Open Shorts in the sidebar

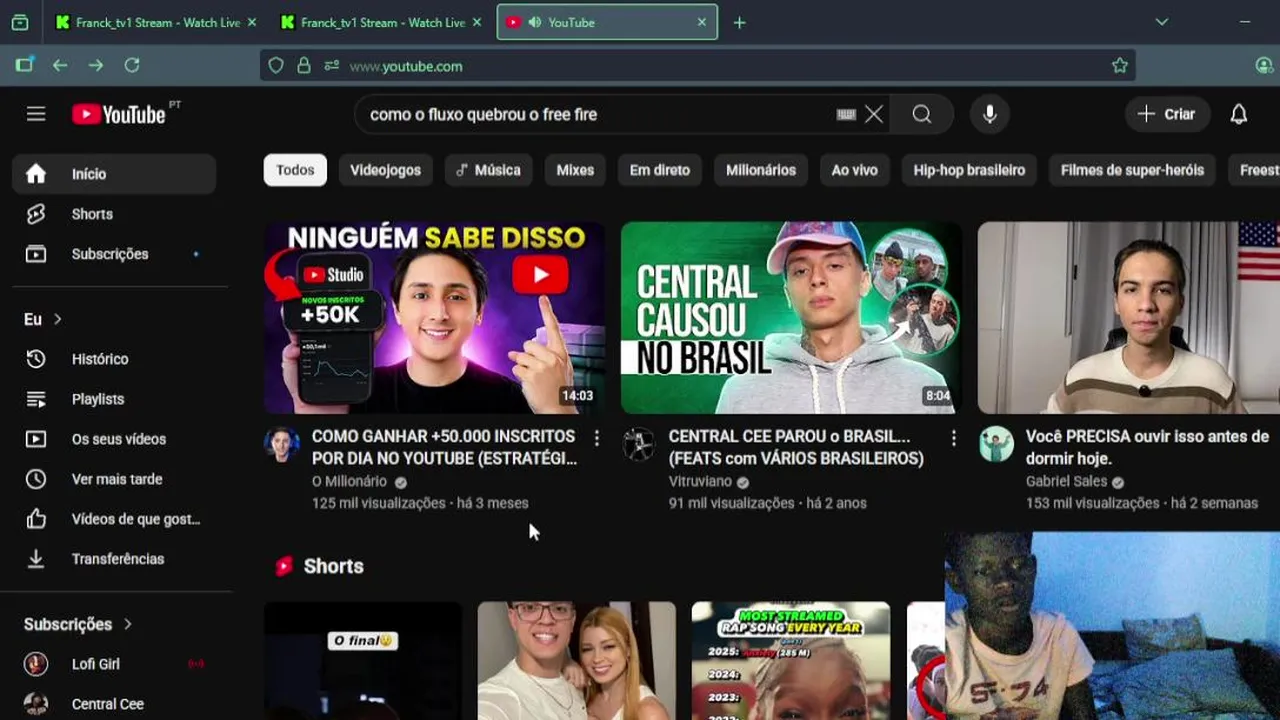(x=114, y=214)
